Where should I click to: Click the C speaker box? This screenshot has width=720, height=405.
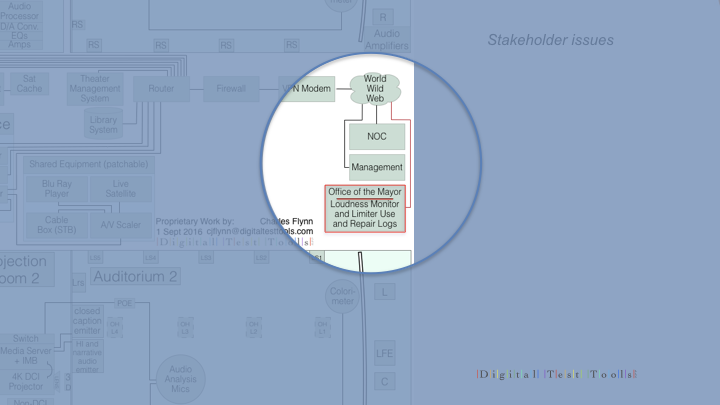click(384, 382)
